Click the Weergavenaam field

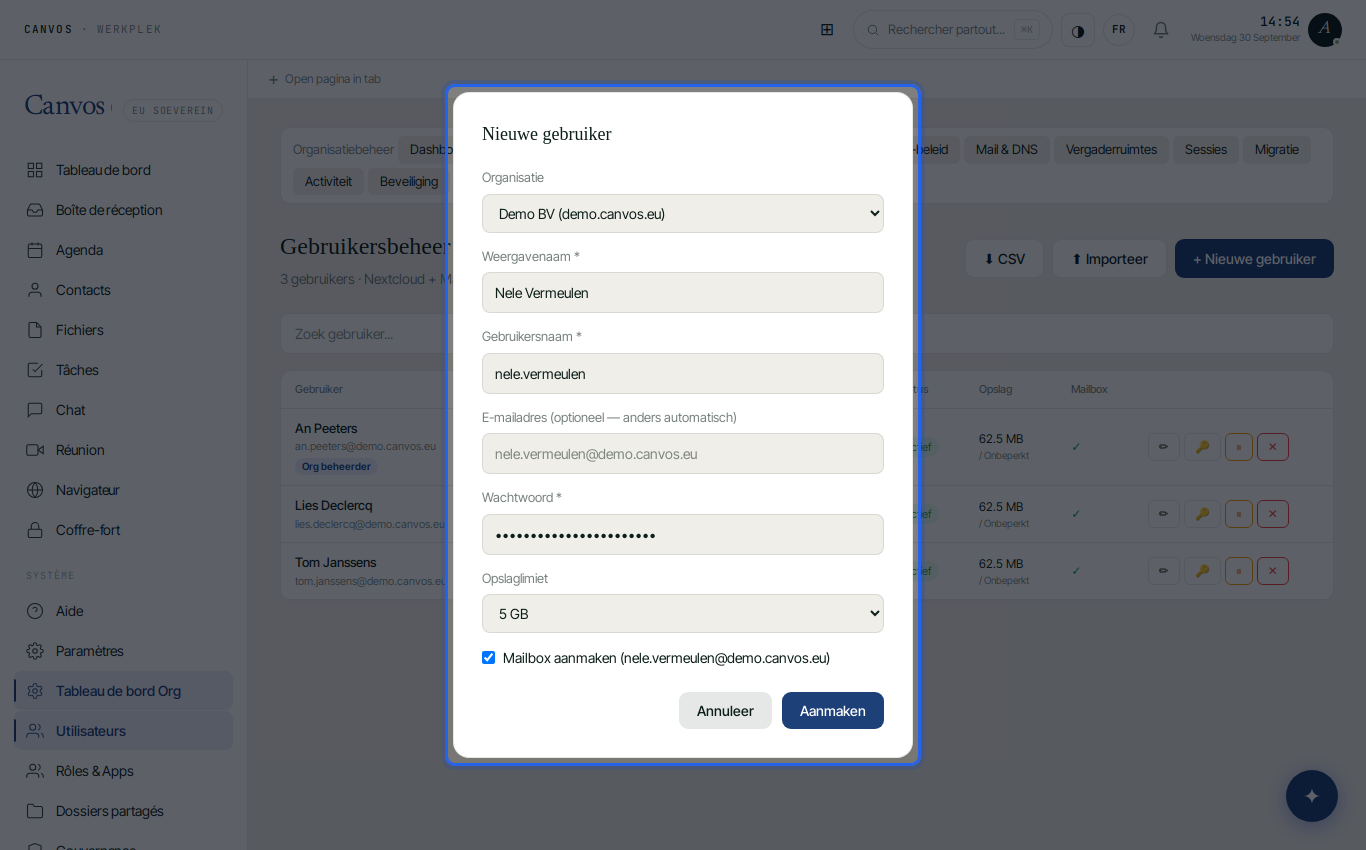coord(683,293)
